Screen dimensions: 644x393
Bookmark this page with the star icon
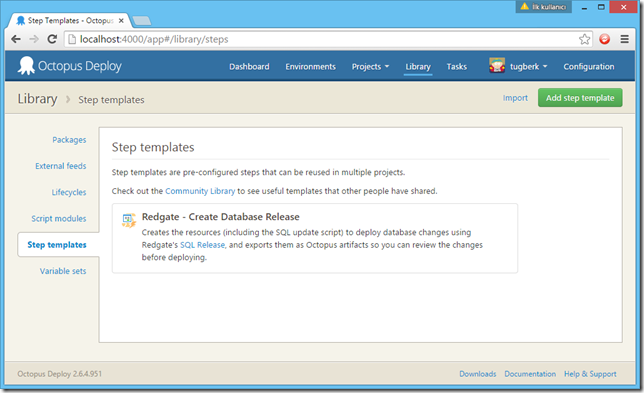tap(584, 39)
